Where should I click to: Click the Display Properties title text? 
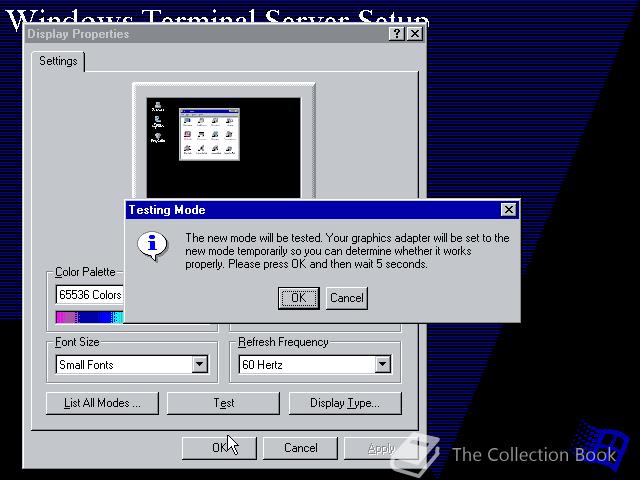point(78,34)
